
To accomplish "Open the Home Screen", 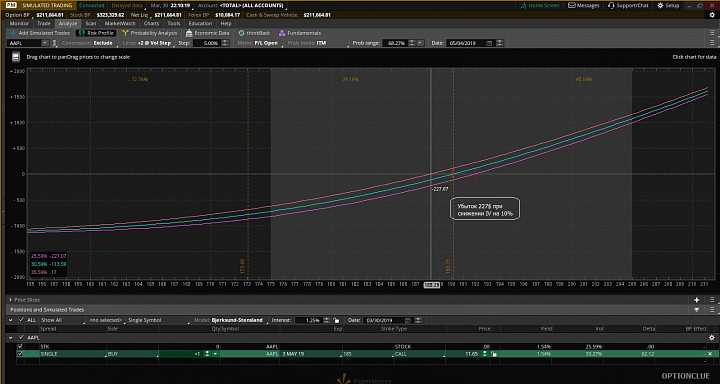I will pyautogui.click(x=540, y=6).
